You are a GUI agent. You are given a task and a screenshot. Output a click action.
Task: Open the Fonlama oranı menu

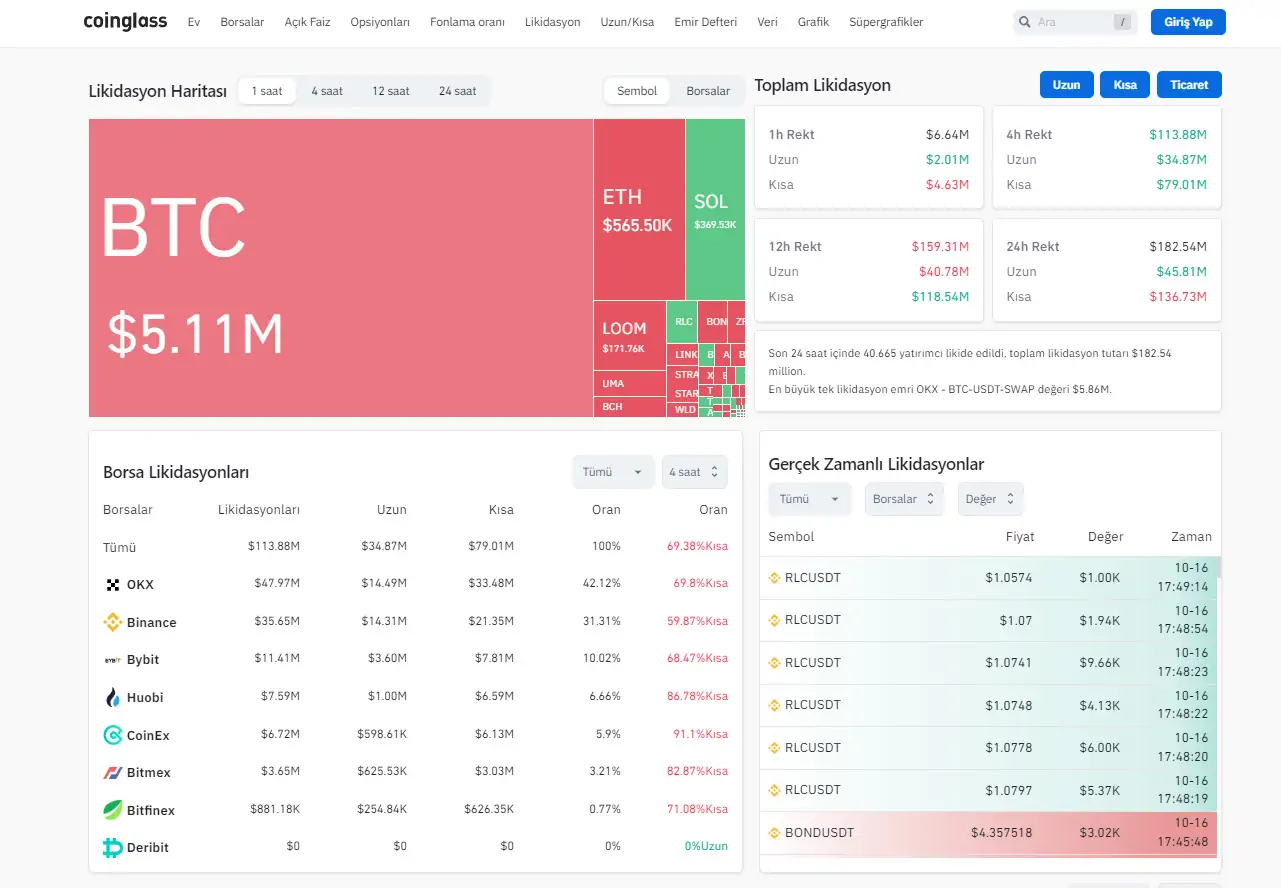coord(467,22)
